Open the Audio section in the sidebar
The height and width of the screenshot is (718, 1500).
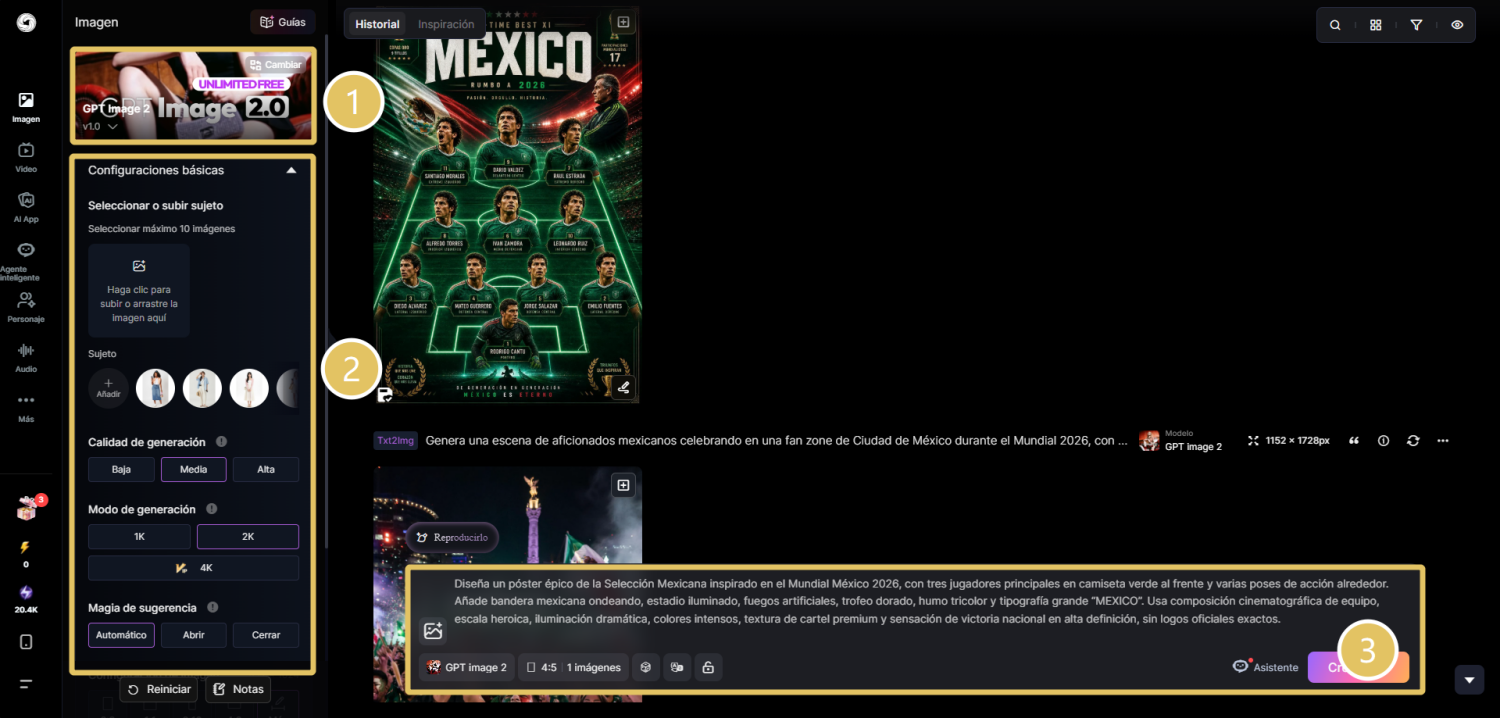26,357
